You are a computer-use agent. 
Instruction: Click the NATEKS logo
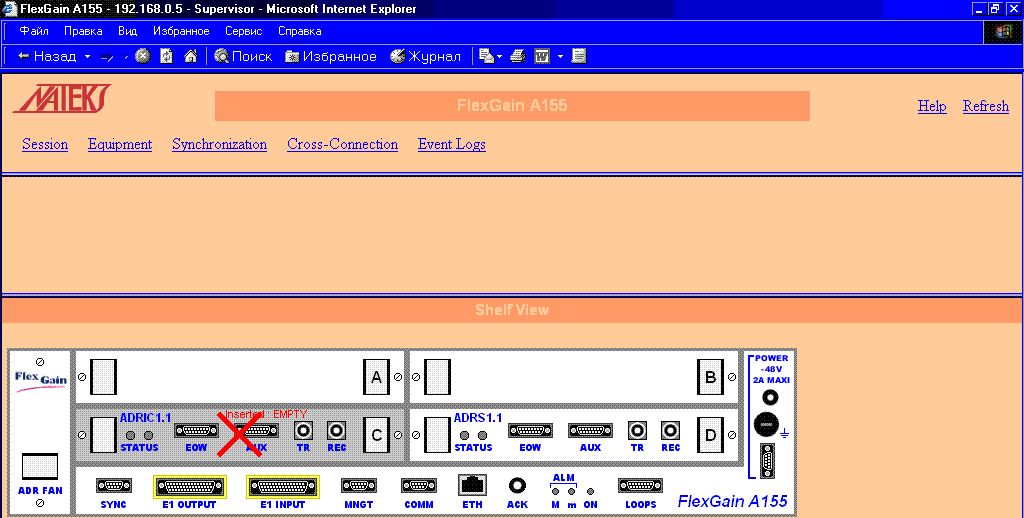click(x=62, y=99)
